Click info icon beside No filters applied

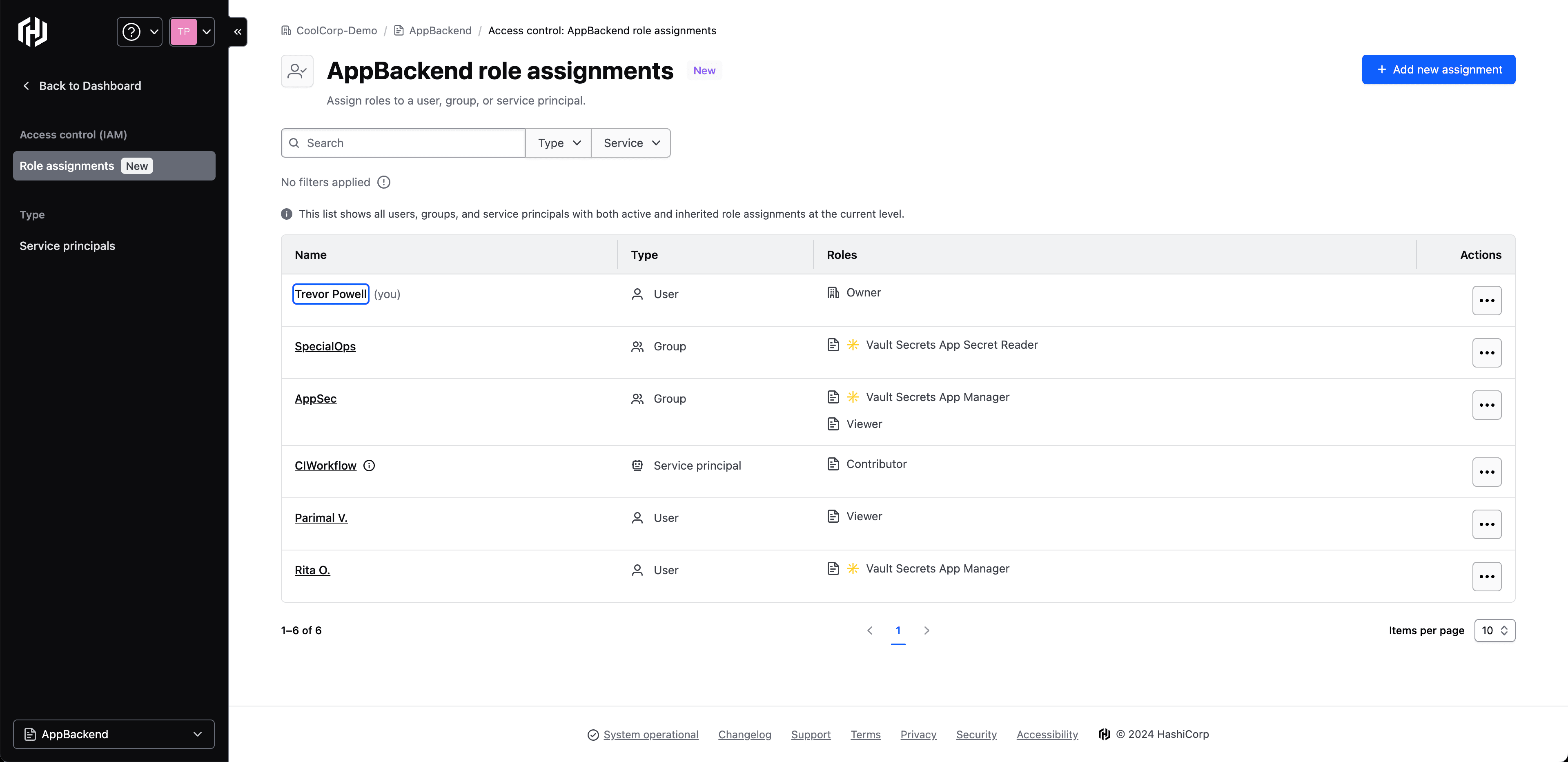coord(383,182)
